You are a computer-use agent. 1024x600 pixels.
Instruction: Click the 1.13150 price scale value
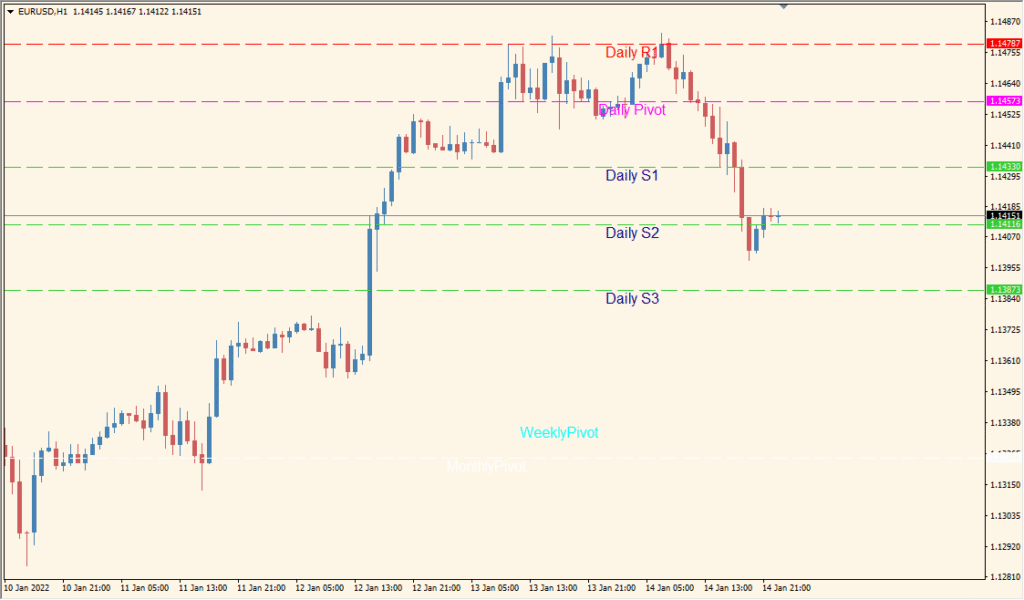(1005, 484)
